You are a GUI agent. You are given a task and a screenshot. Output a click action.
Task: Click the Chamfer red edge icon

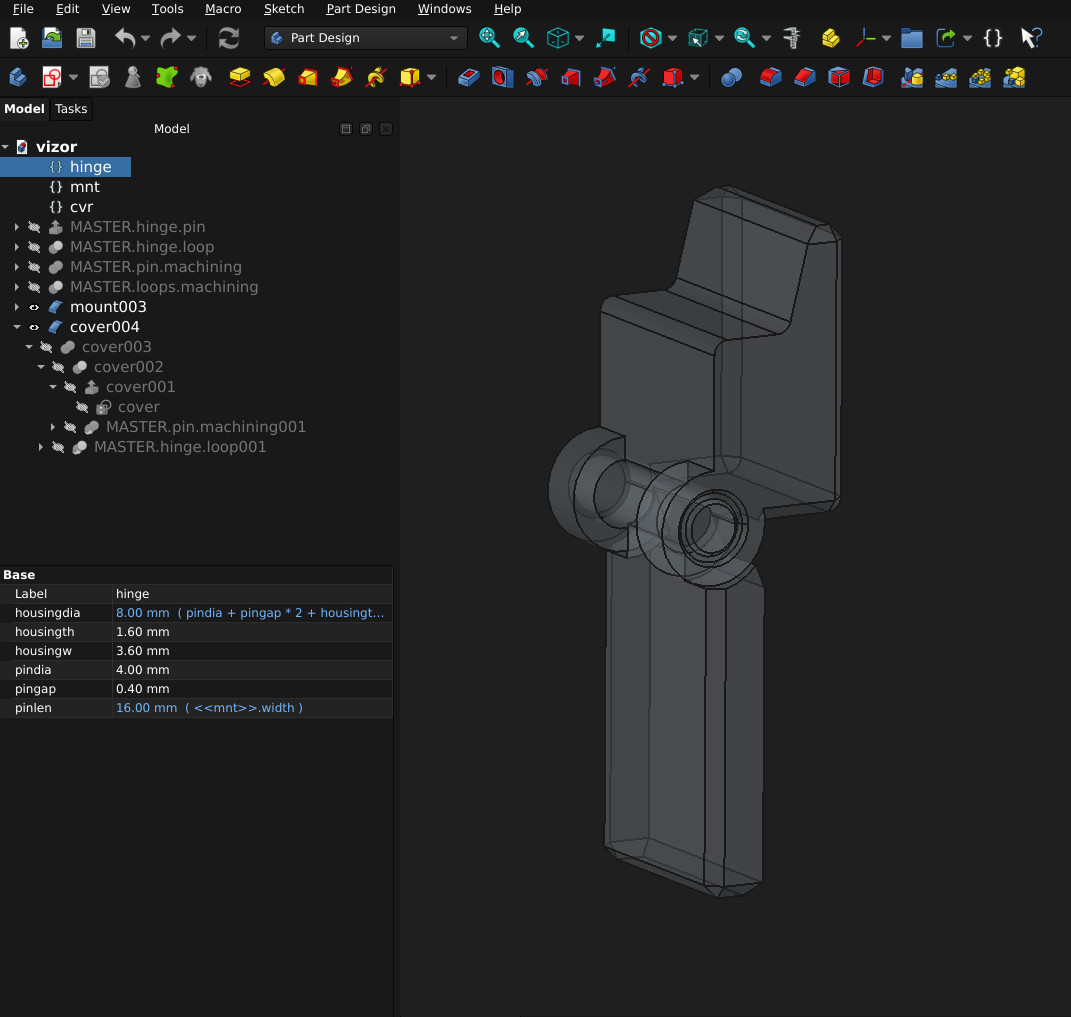point(805,77)
